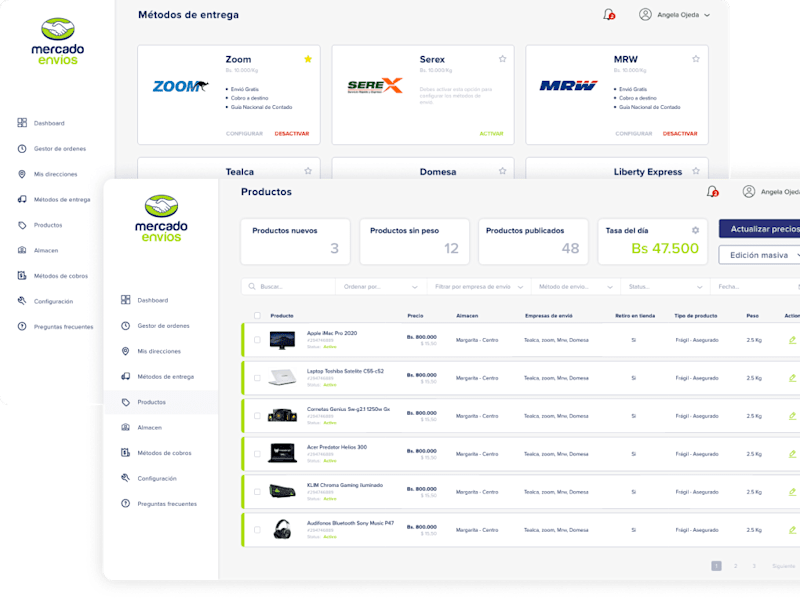The width and height of the screenshot is (800, 600).
Task: Click Productos tag icon in back window sidebar
Action: tap(22, 225)
